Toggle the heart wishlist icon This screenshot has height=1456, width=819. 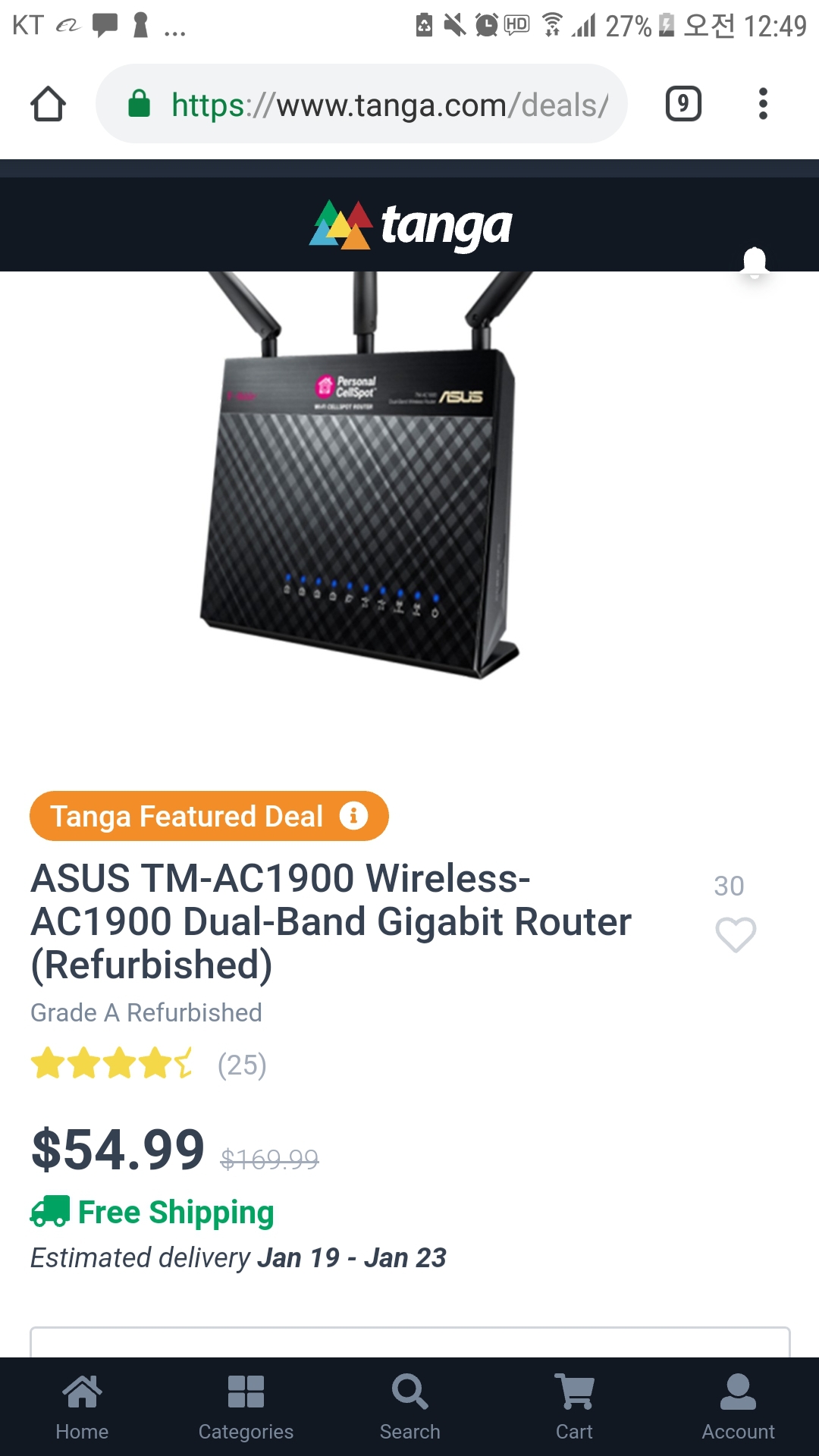tap(736, 934)
